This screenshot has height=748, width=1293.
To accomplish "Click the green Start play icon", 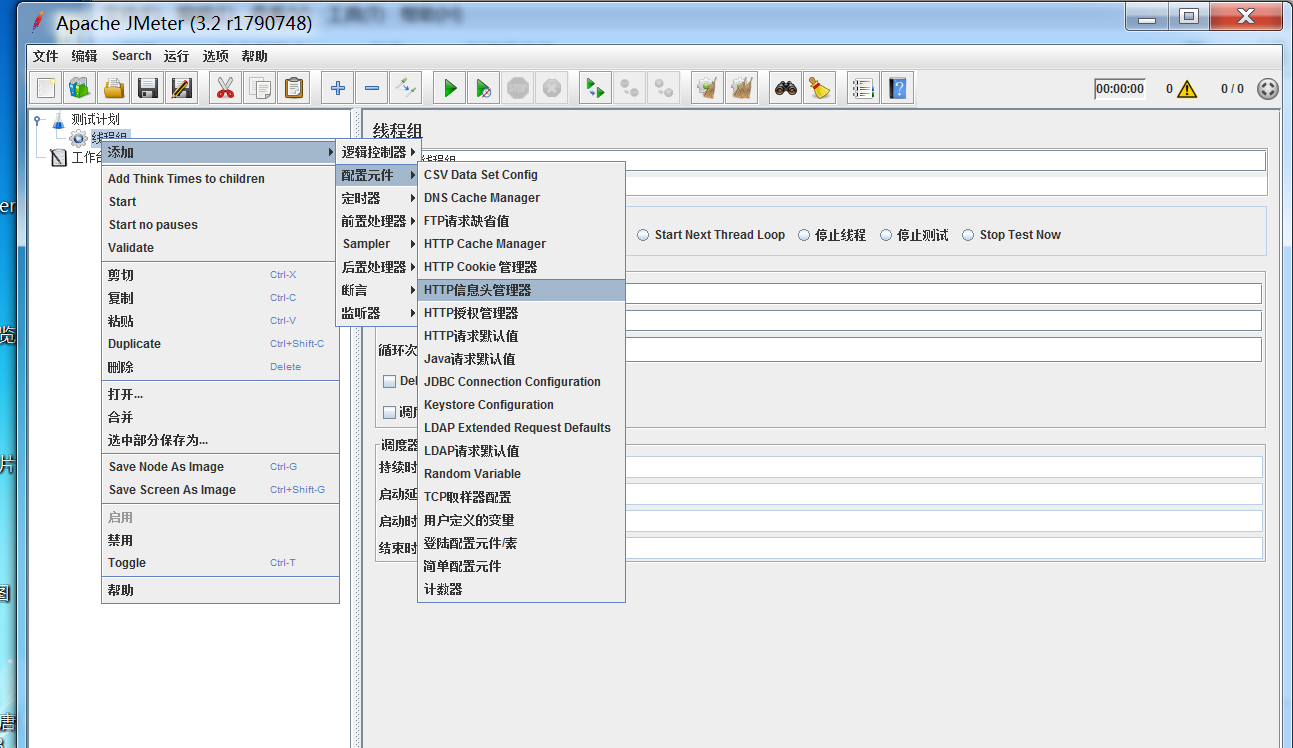I will 450,88.
